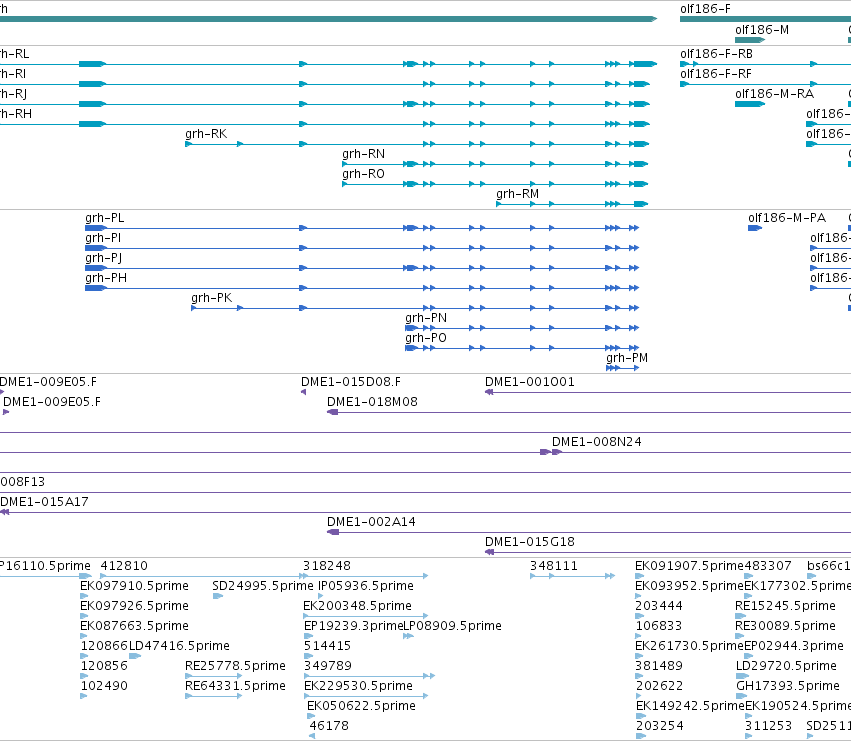Select transcript label olf186-M-RA
This screenshot has height=741, width=851.
click(774, 94)
